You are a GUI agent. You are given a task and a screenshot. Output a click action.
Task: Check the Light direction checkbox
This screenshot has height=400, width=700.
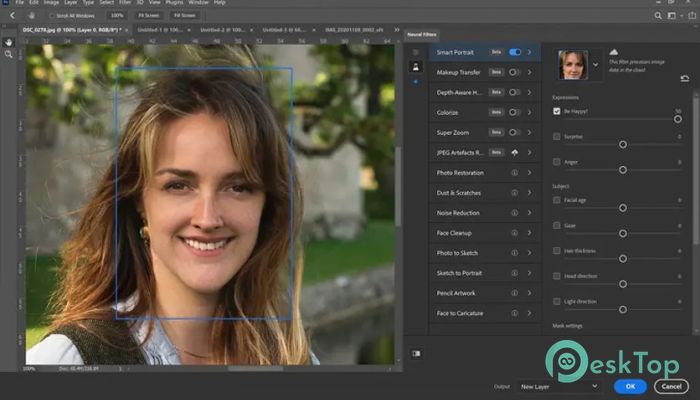557,302
